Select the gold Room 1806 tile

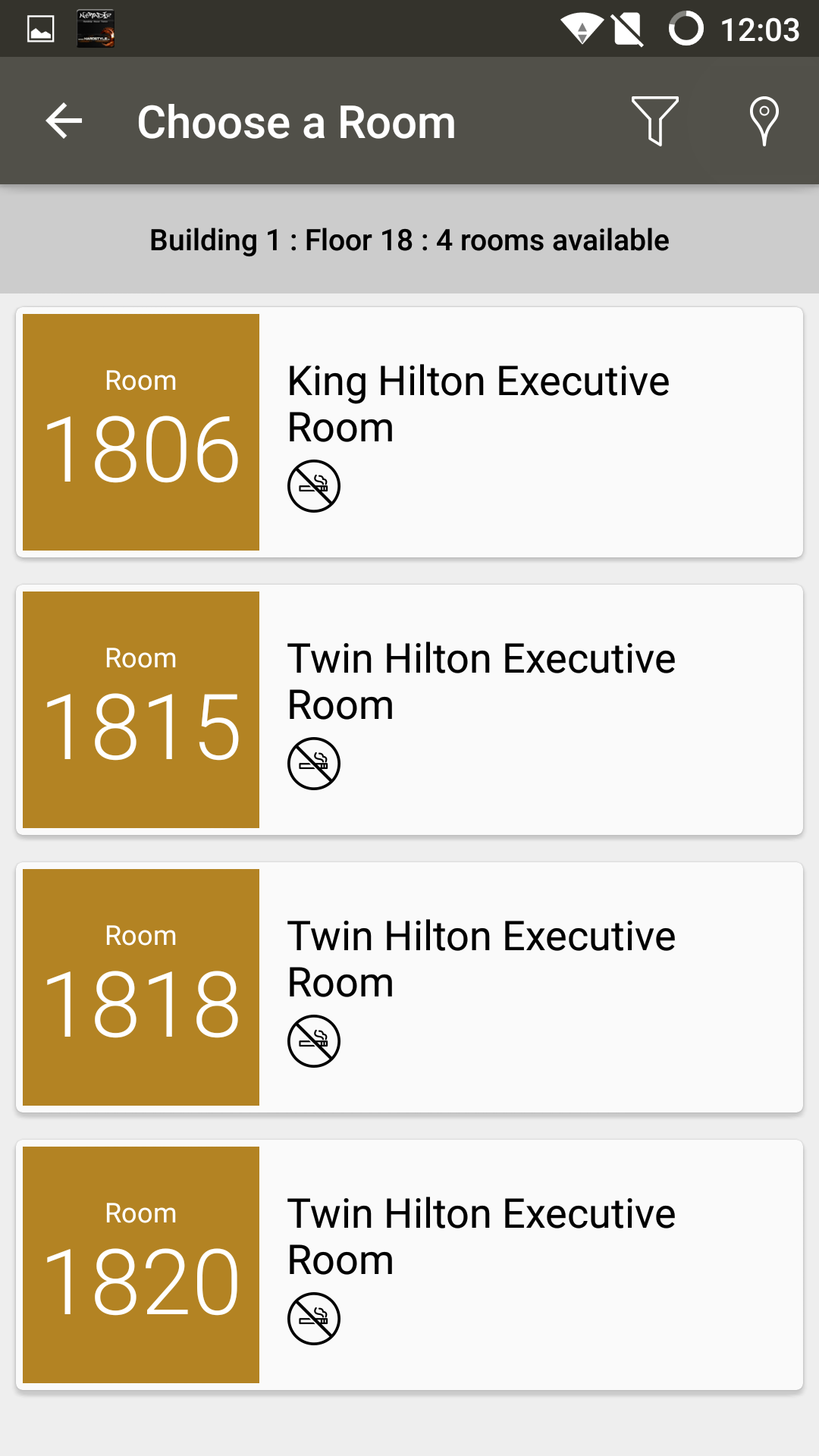click(141, 432)
